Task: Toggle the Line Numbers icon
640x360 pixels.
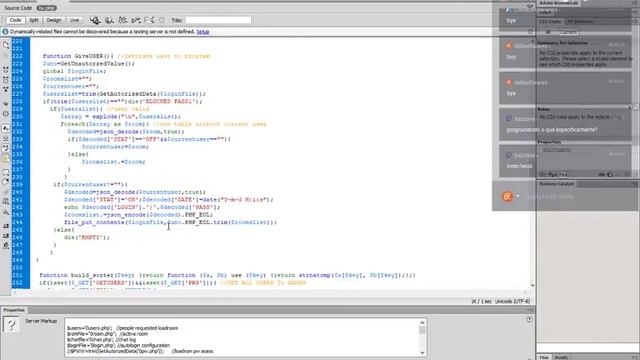Action: click(6, 129)
